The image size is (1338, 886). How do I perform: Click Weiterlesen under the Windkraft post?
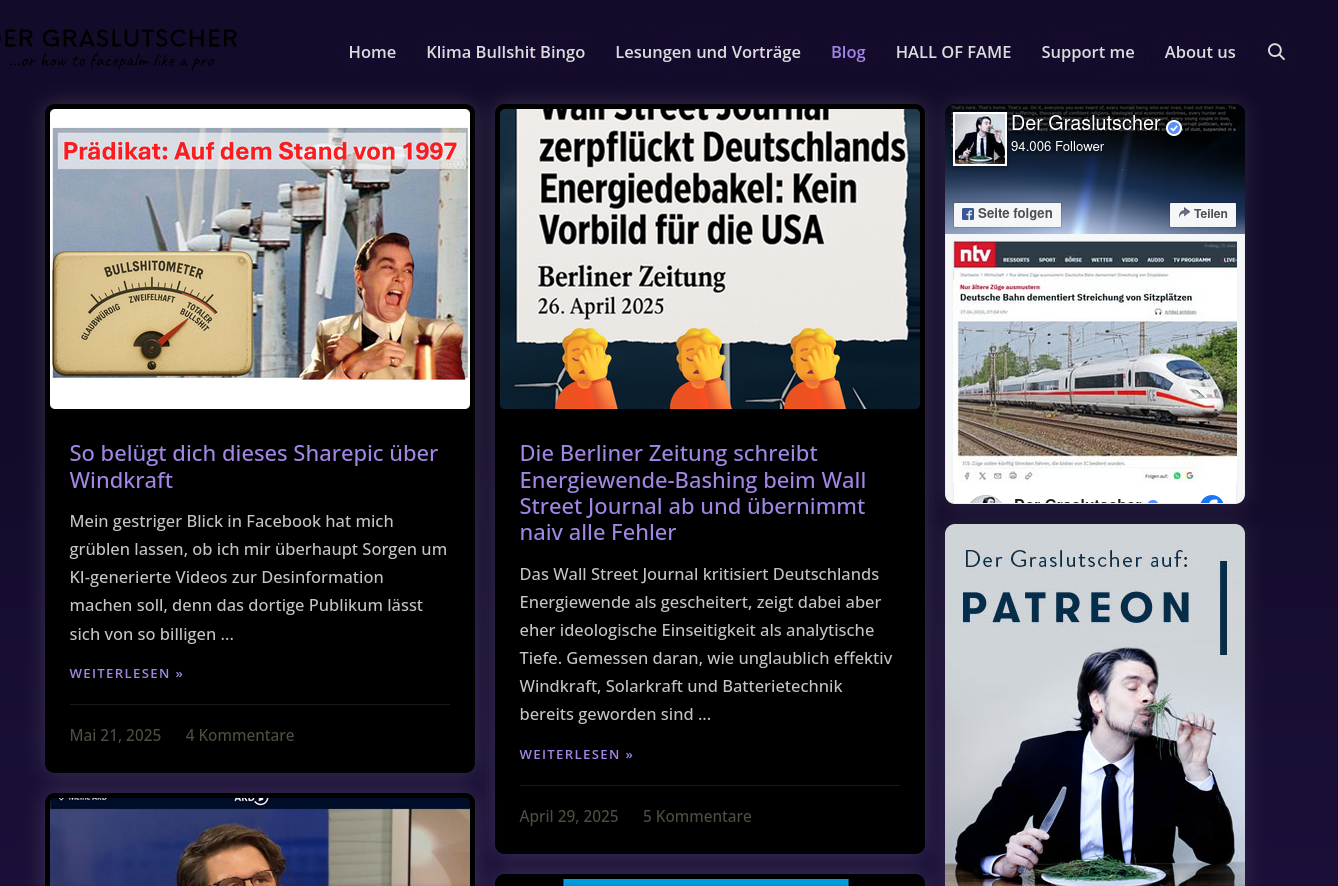127,674
